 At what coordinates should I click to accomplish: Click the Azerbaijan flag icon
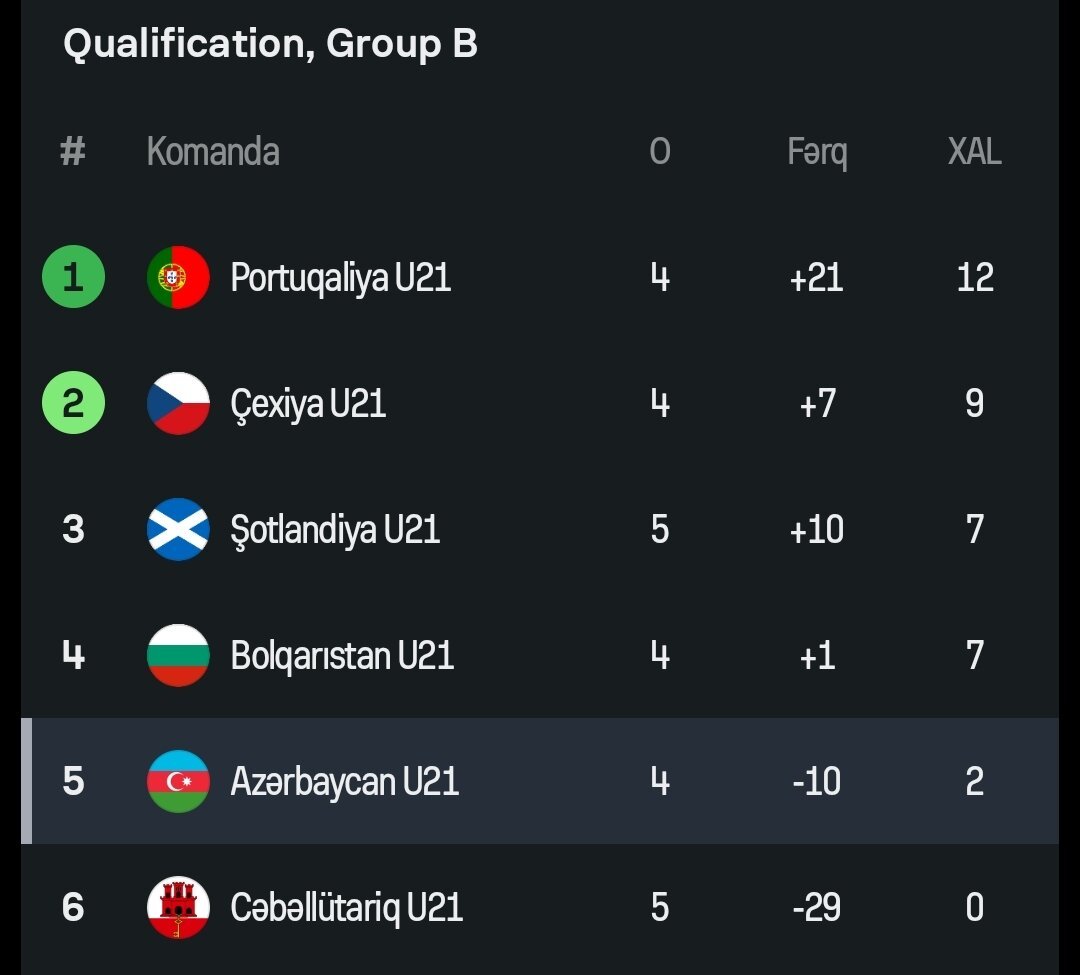click(x=178, y=781)
